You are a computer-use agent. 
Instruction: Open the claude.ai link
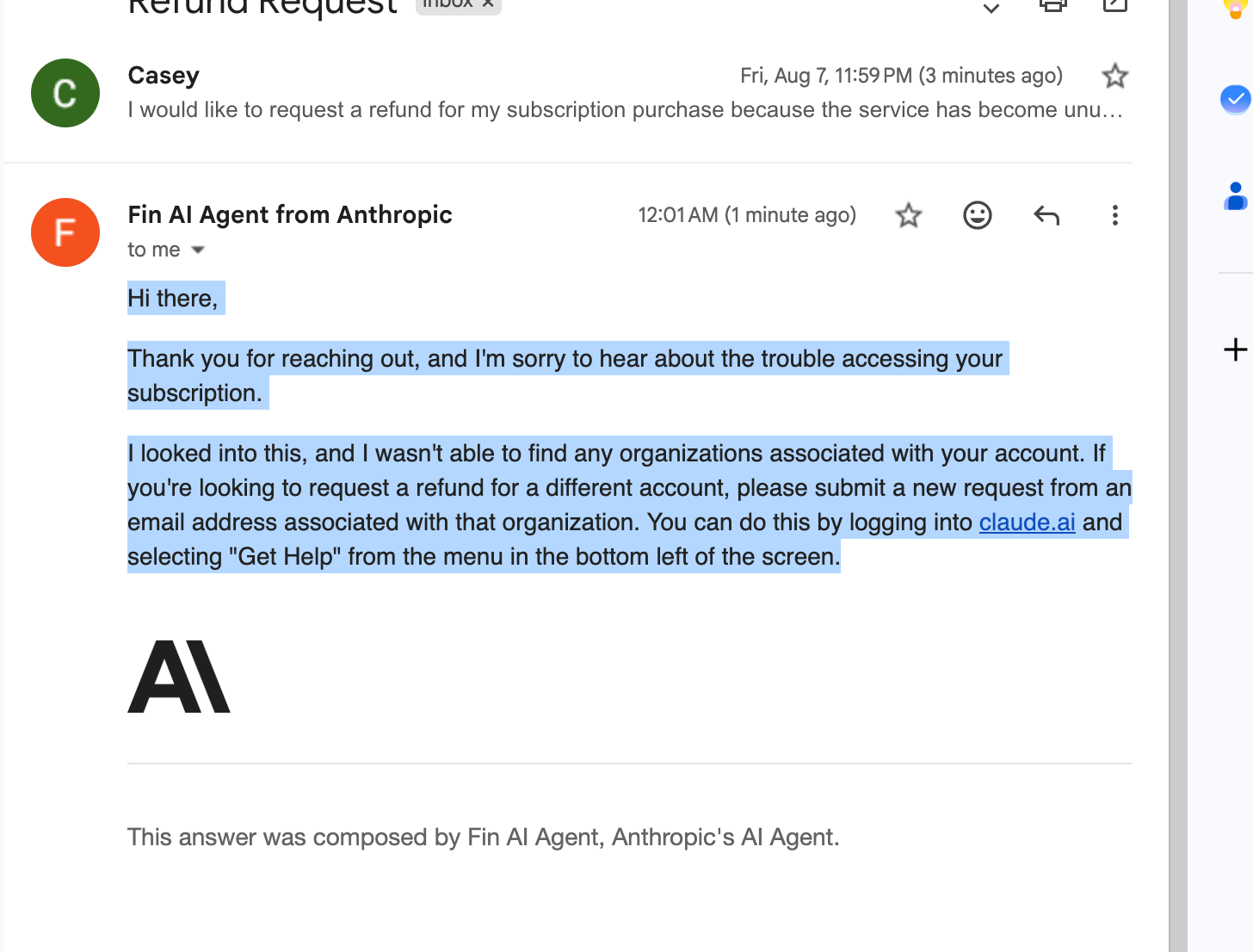(1027, 522)
